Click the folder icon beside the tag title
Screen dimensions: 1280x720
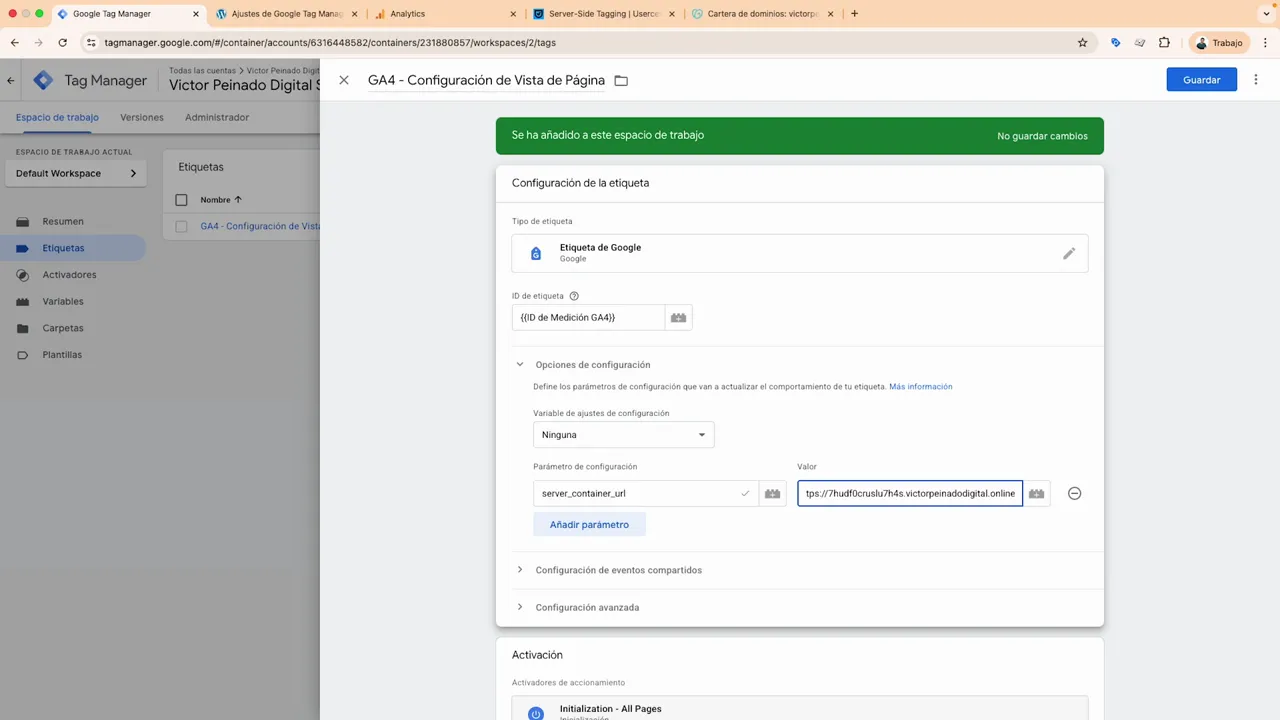pyautogui.click(x=621, y=80)
